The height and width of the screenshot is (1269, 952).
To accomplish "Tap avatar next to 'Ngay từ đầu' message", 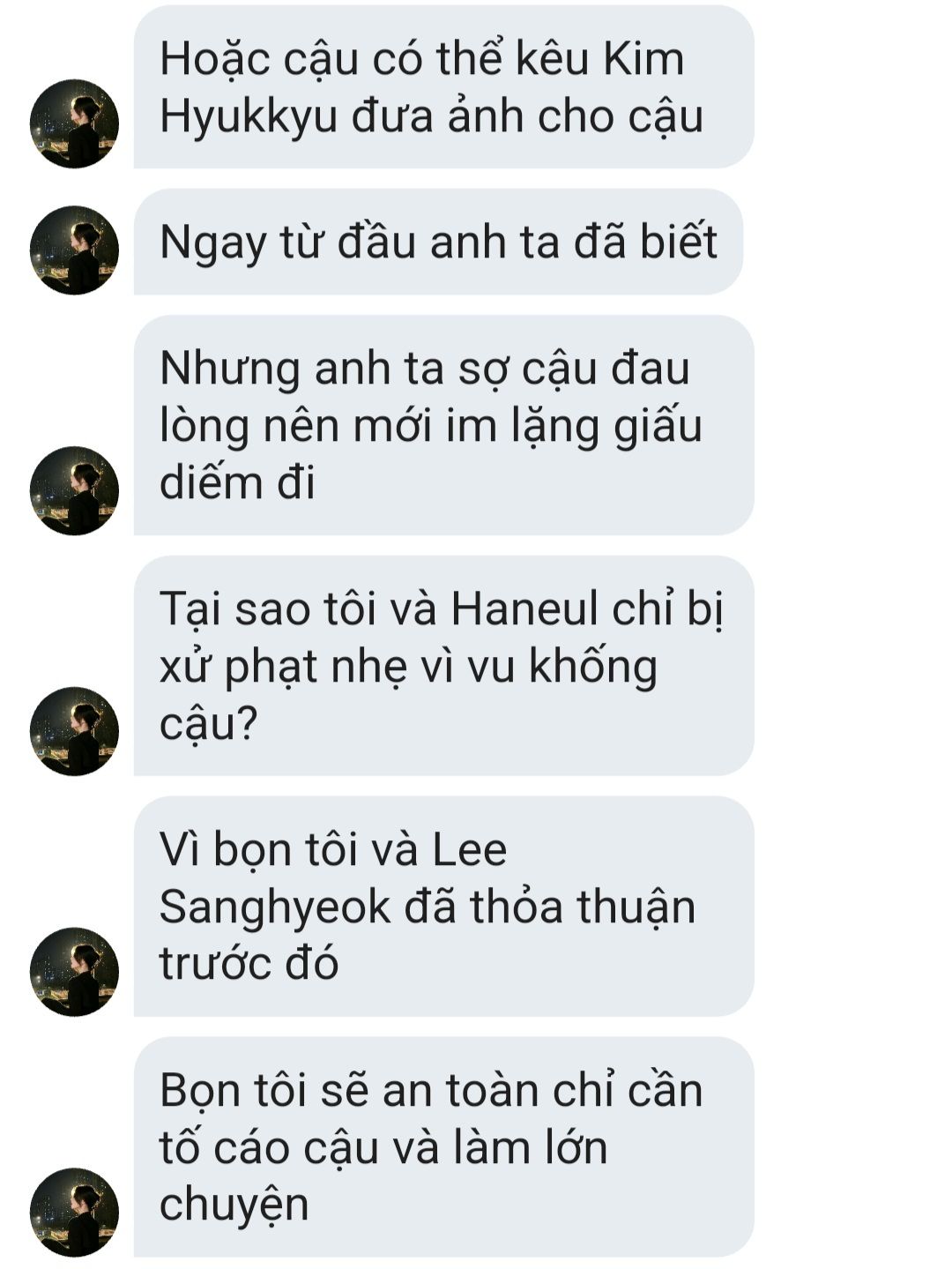I will click(x=74, y=250).
